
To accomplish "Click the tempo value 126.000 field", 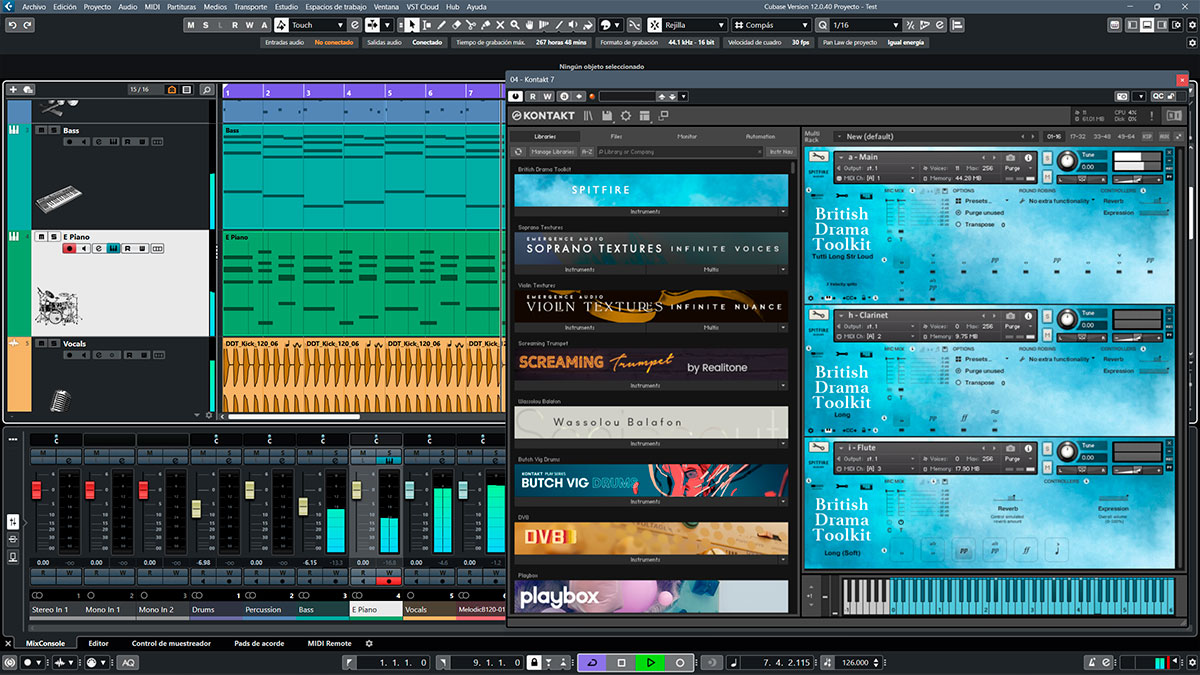I will tap(855, 662).
